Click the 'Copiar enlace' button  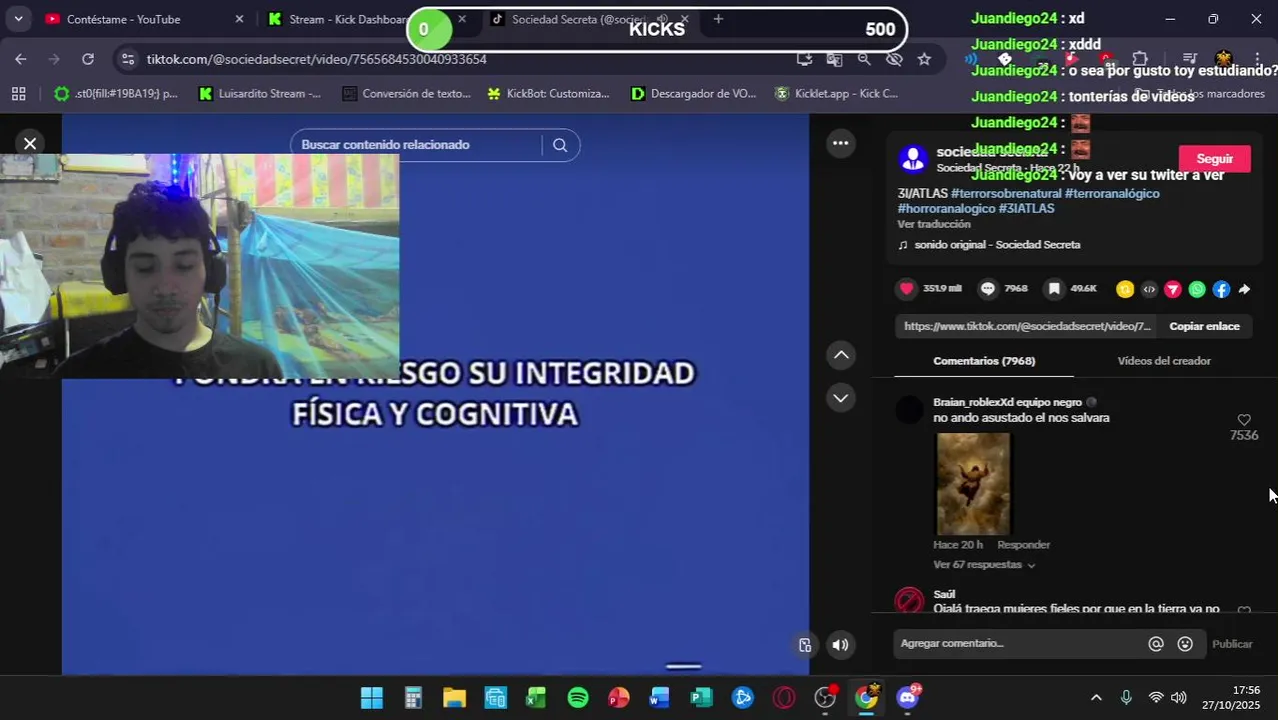pyautogui.click(x=1204, y=326)
